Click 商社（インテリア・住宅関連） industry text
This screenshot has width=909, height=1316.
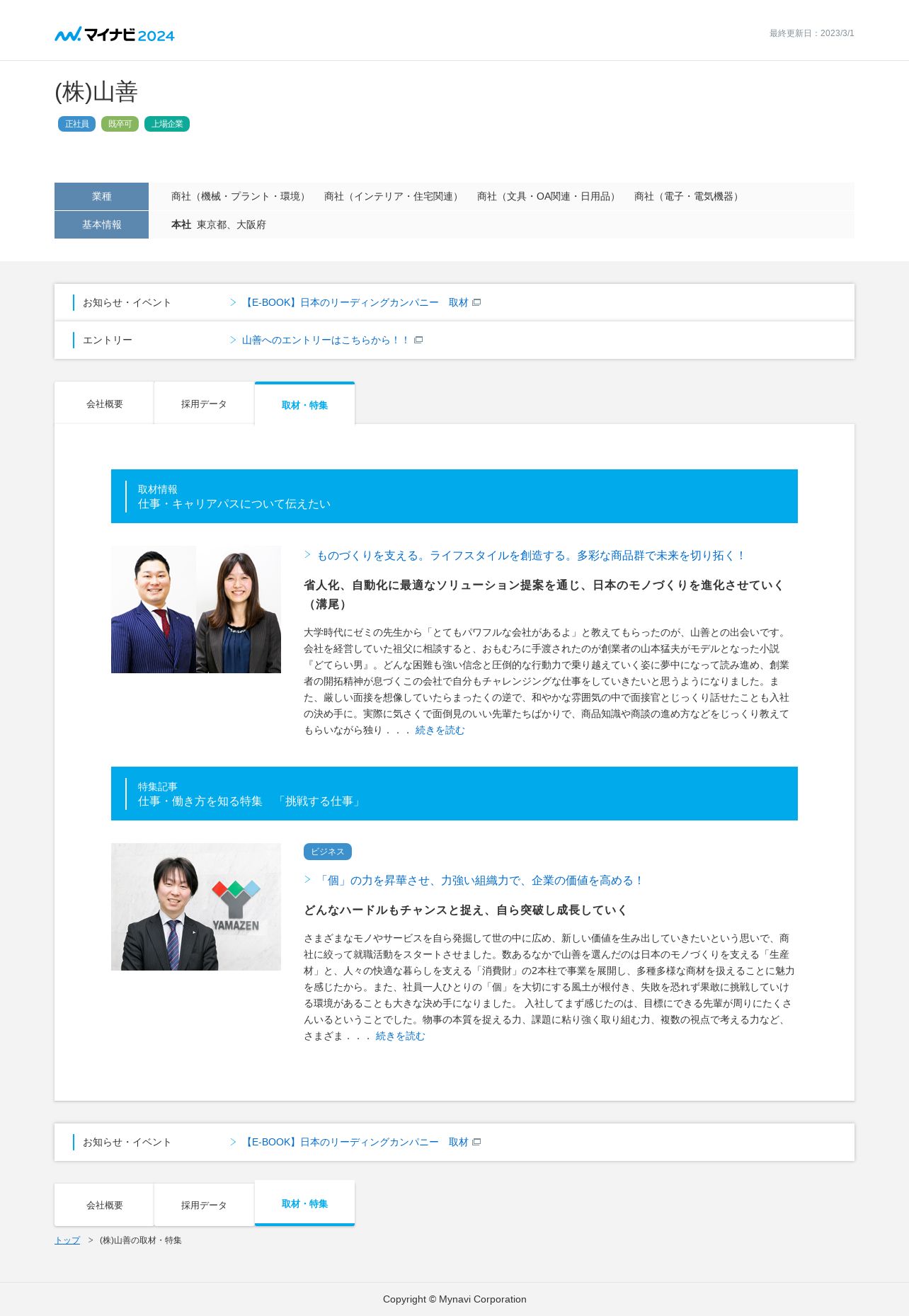click(393, 196)
